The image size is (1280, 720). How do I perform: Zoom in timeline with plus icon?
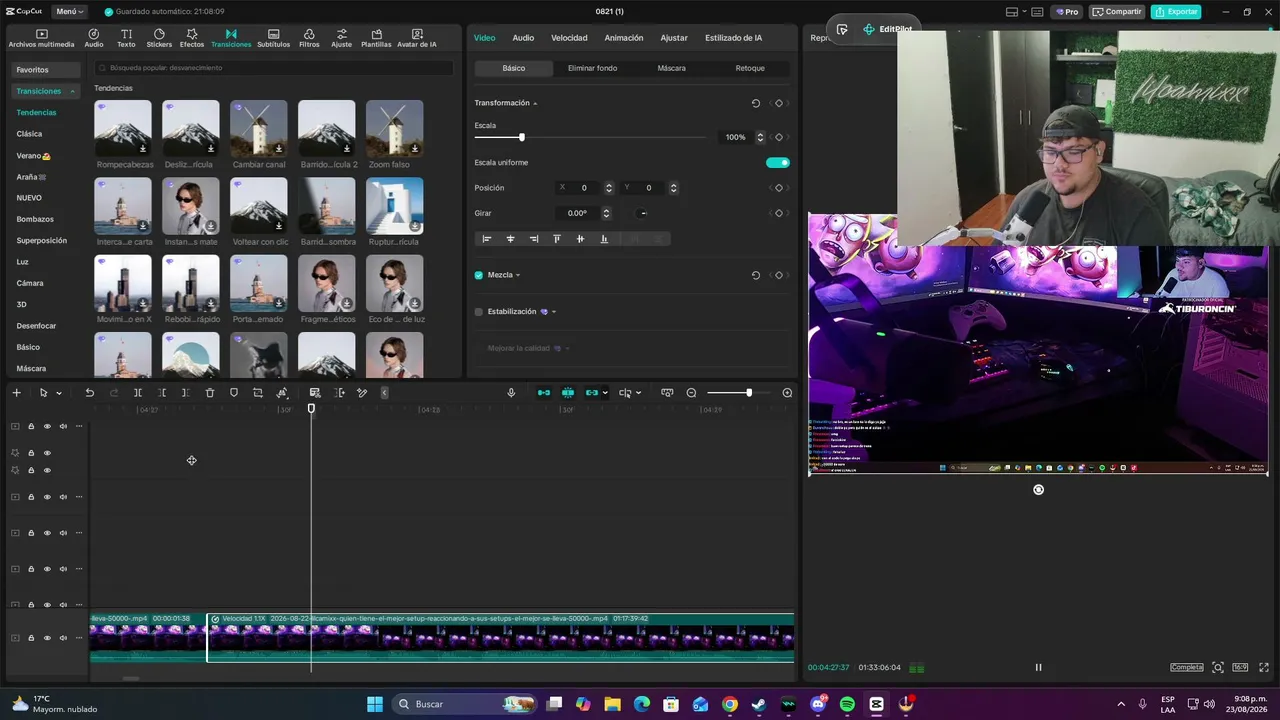[x=787, y=393]
